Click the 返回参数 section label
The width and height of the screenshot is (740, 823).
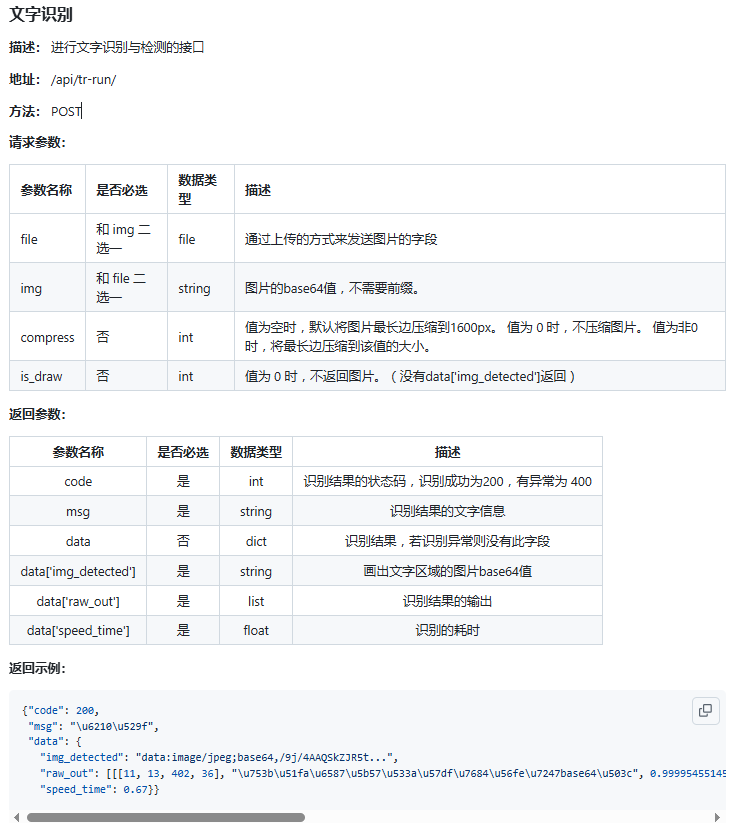[37, 414]
